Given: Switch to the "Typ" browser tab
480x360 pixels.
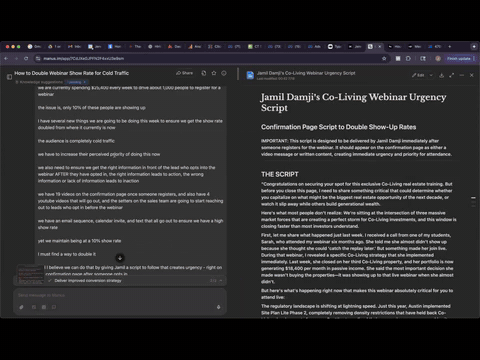Looking at the screenshot, I should (x=334, y=46).
